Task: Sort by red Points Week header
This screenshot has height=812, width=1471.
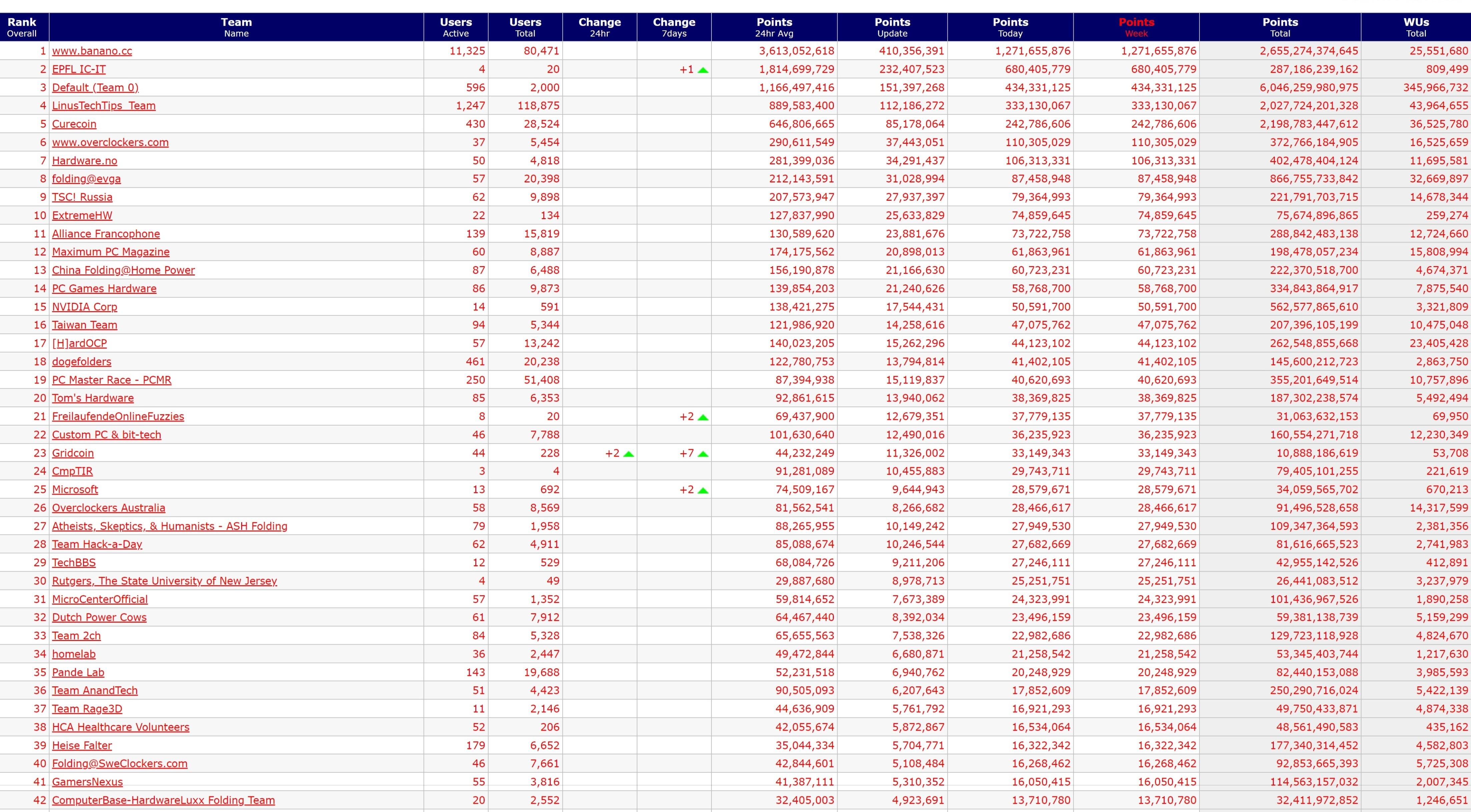Action: pos(1136,27)
